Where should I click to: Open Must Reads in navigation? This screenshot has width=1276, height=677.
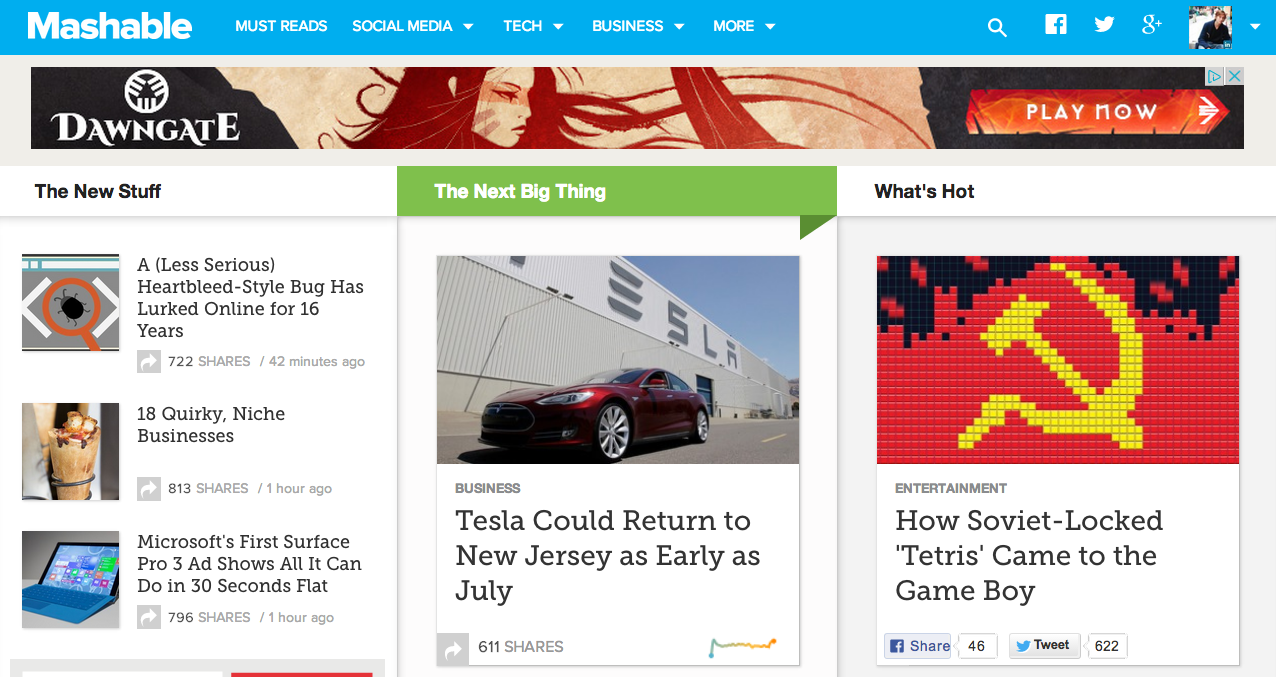coord(281,26)
